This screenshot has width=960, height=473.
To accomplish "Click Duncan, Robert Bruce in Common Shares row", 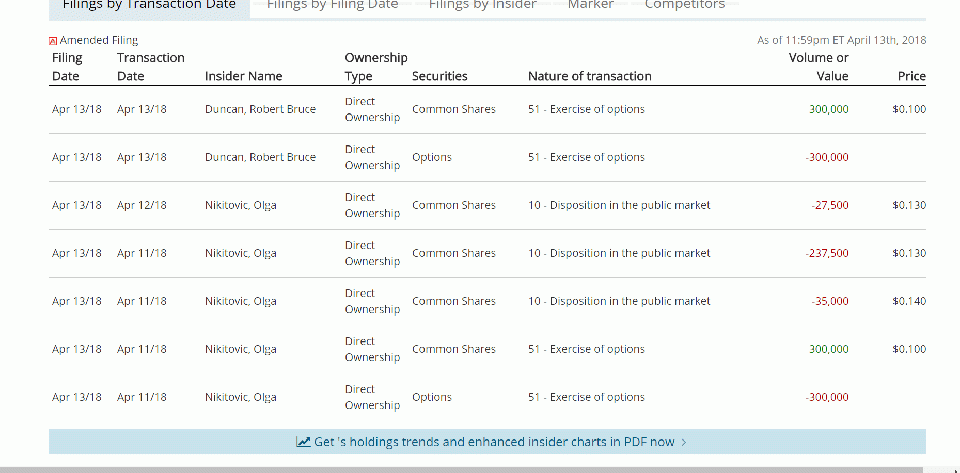I will pos(260,109).
